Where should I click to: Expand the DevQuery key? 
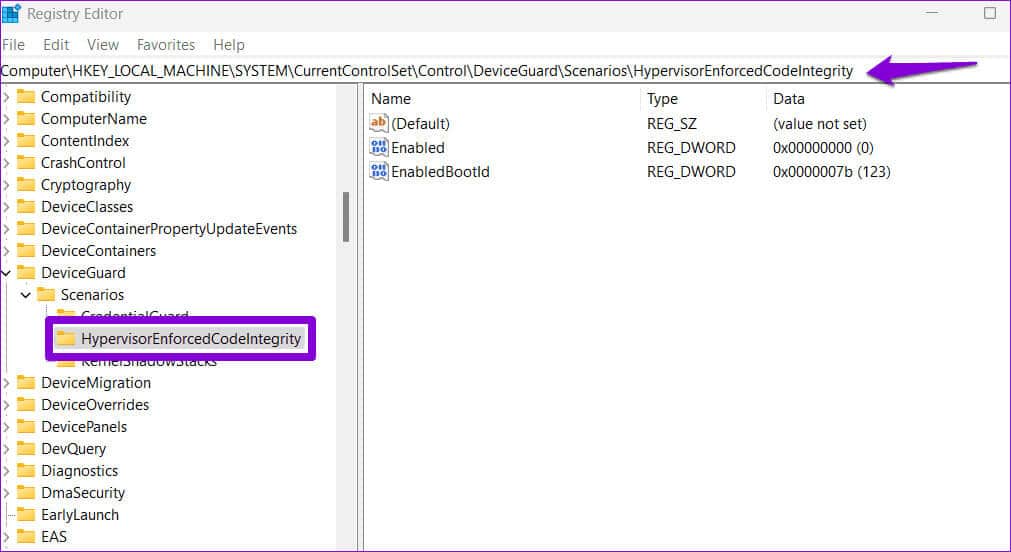point(6,449)
